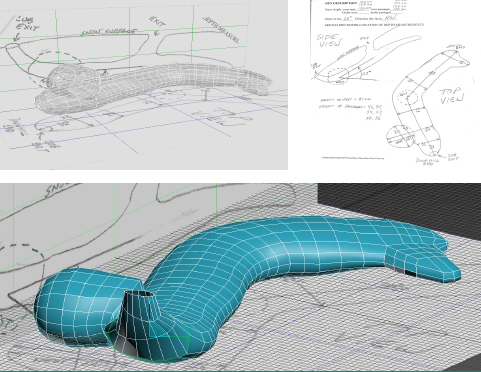
Task: Click the handwritten TOP VIEW label on scan
Action: click(452, 96)
